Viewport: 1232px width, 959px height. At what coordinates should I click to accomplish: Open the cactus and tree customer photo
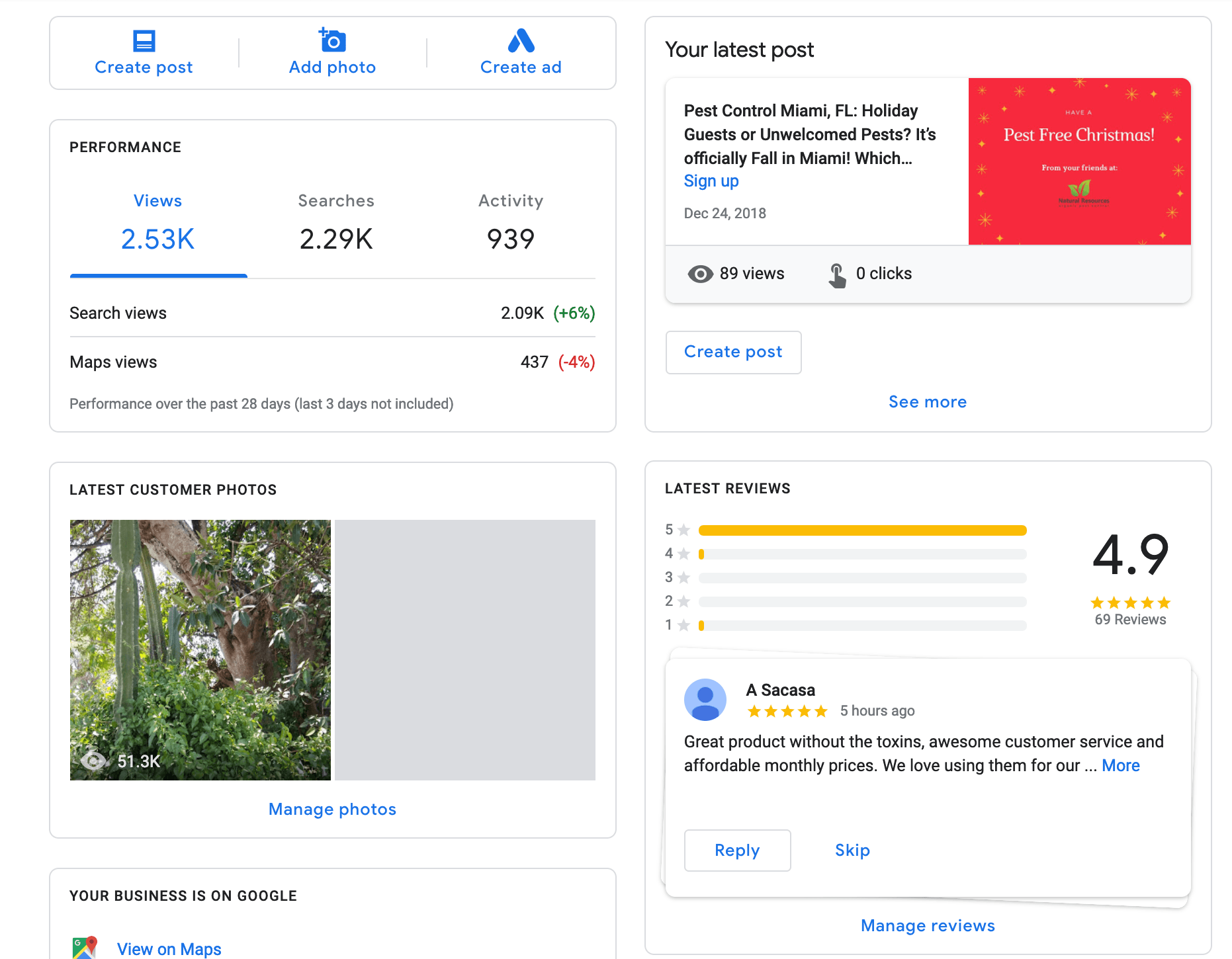point(200,649)
